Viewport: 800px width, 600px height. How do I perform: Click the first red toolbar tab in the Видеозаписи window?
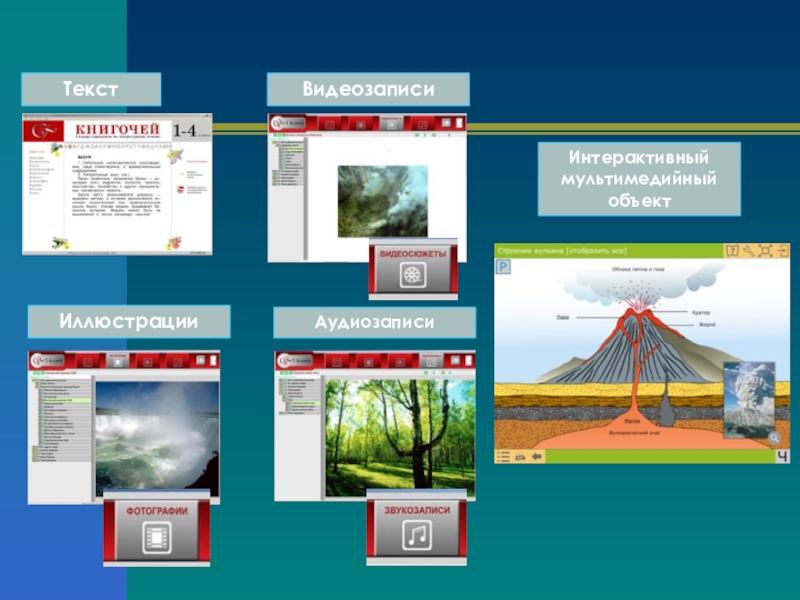coord(329,124)
